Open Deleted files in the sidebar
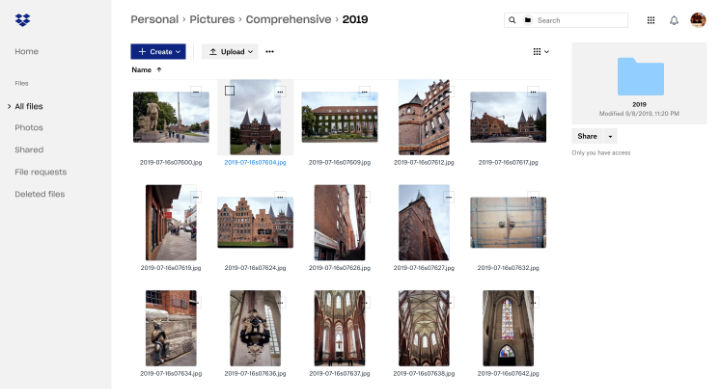The width and height of the screenshot is (720, 389). point(39,194)
